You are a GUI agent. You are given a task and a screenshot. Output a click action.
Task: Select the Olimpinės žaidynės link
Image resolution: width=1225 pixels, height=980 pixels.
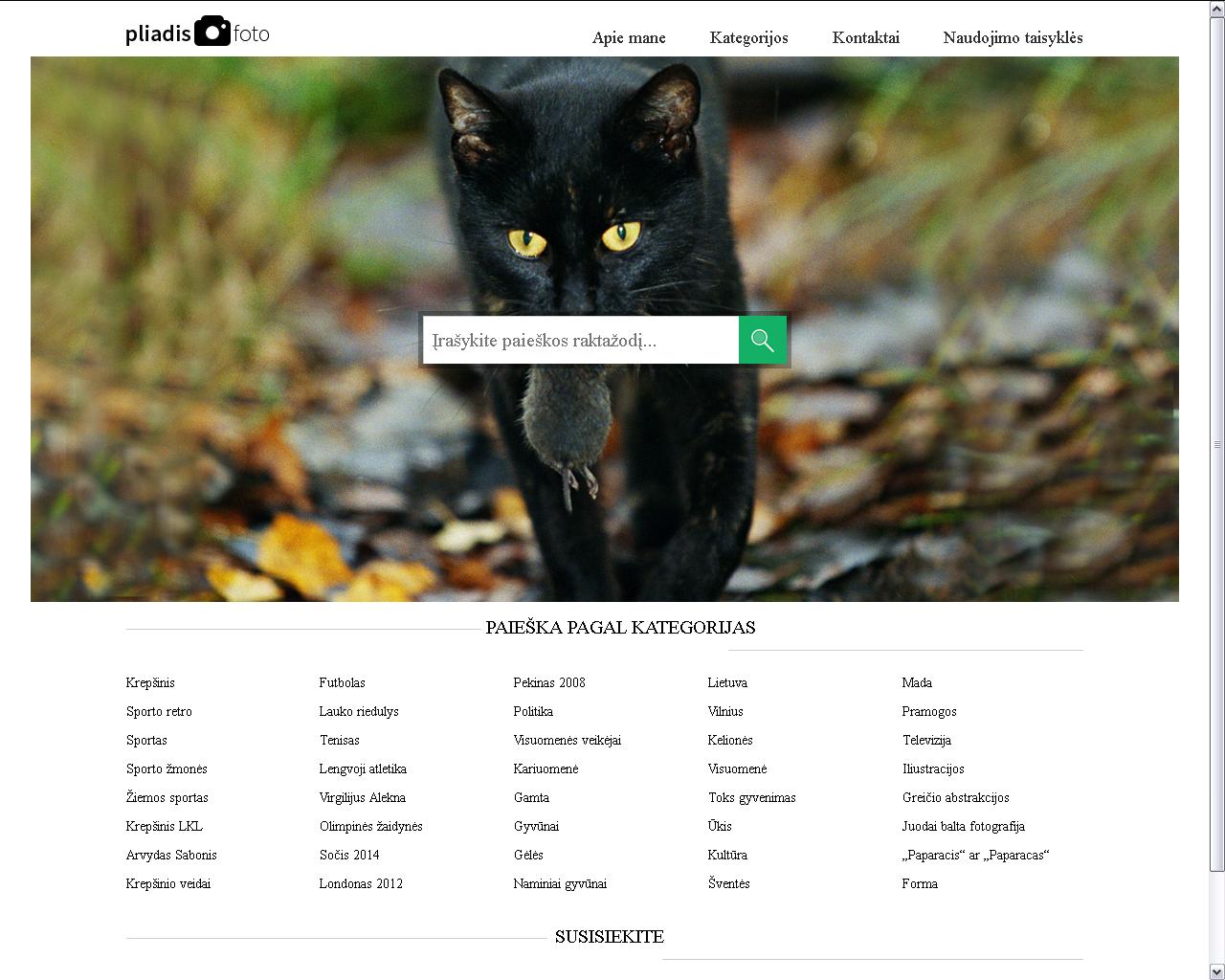pos(370,826)
